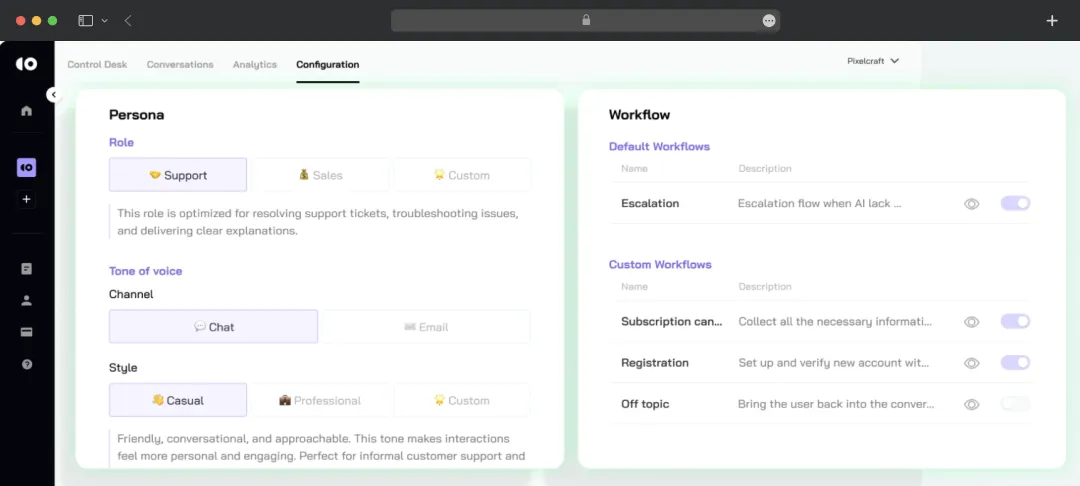Click 'Collect all the necessary informati' description
This screenshot has width=1080, height=486.
835,321
